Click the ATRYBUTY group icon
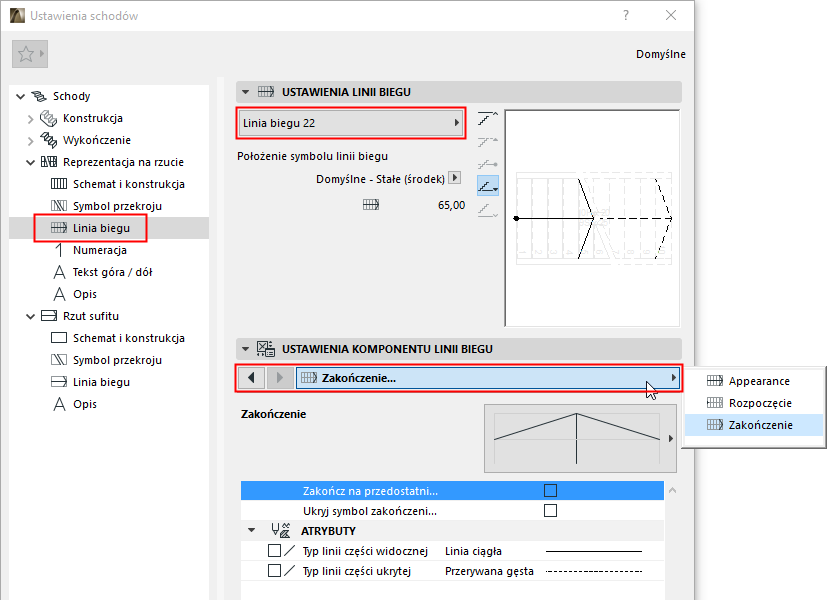Viewport: 827px width, 600px height. [281, 530]
